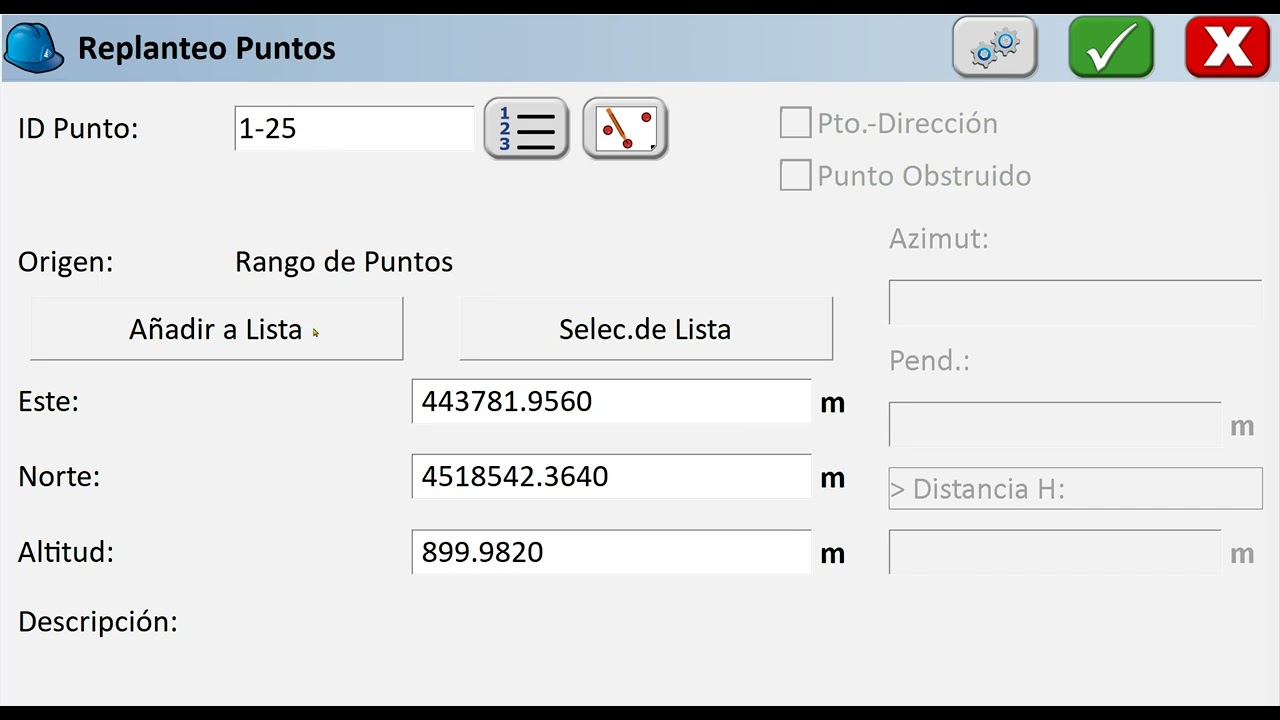Click the Pend. input field

pyautogui.click(x=1055, y=424)
